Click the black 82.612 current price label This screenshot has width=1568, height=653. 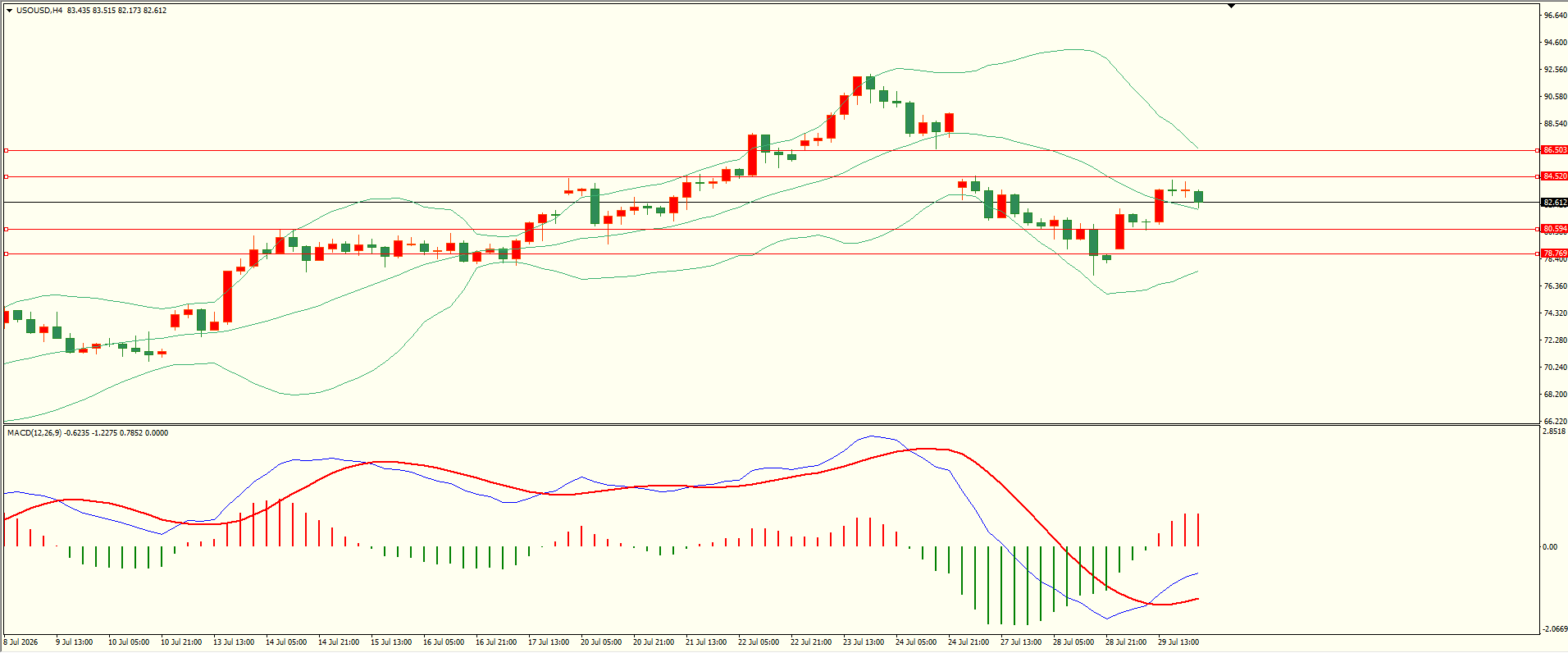(x=1554, y=203)
